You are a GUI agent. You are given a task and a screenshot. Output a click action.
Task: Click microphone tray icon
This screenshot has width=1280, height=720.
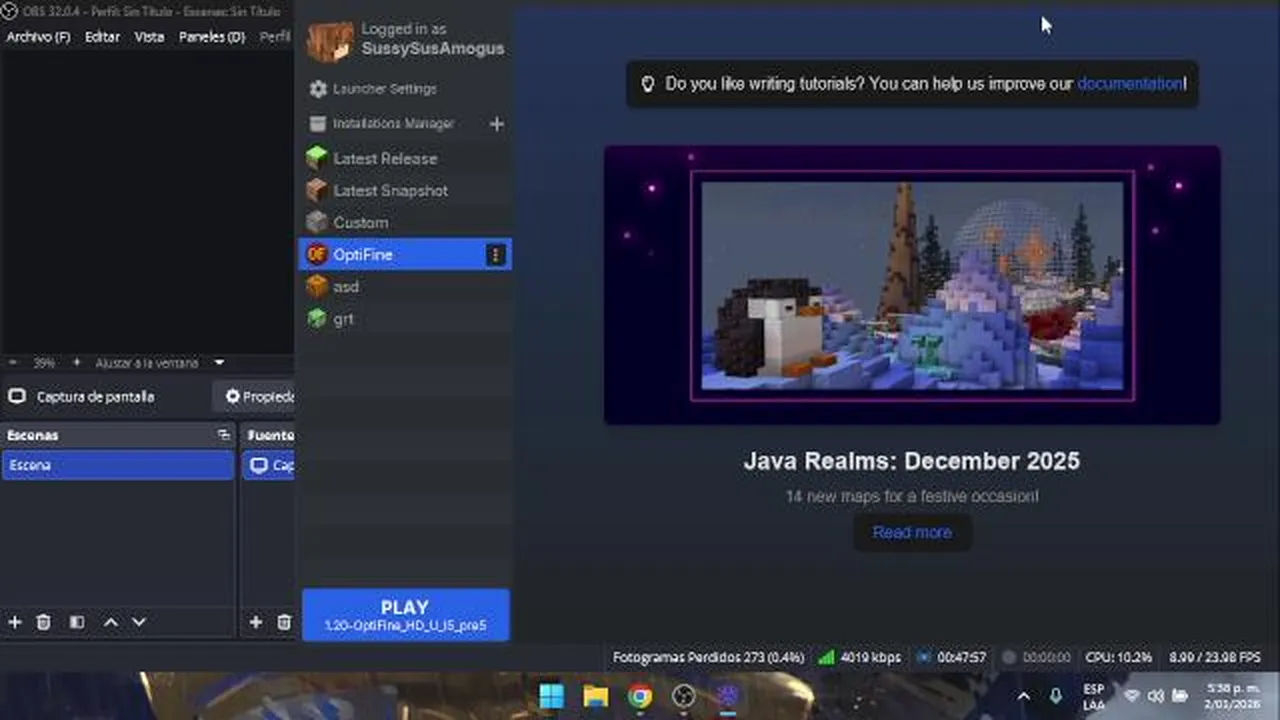pyautogui.click(x=1055, y=696)
